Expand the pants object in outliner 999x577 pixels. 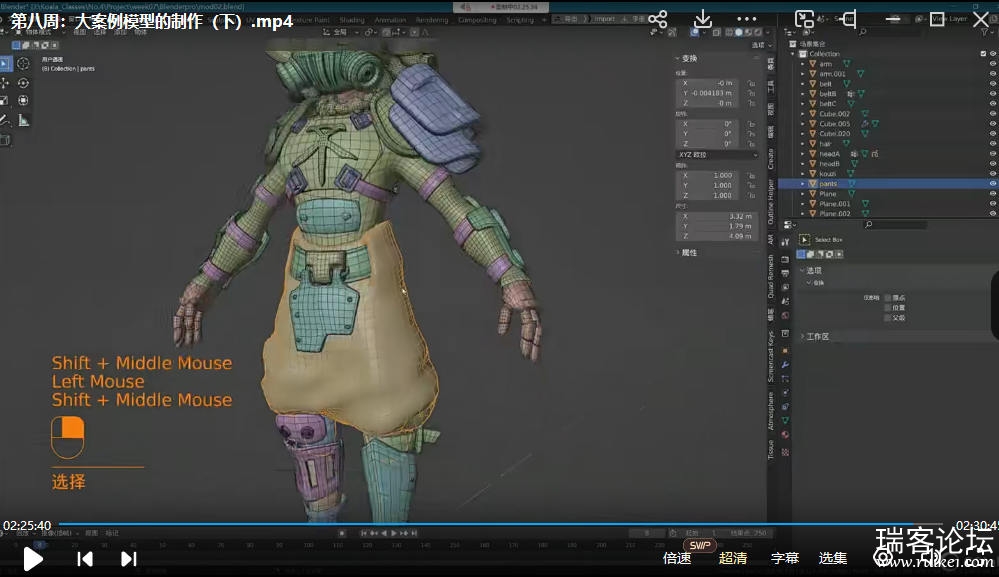tap(803, 183)
